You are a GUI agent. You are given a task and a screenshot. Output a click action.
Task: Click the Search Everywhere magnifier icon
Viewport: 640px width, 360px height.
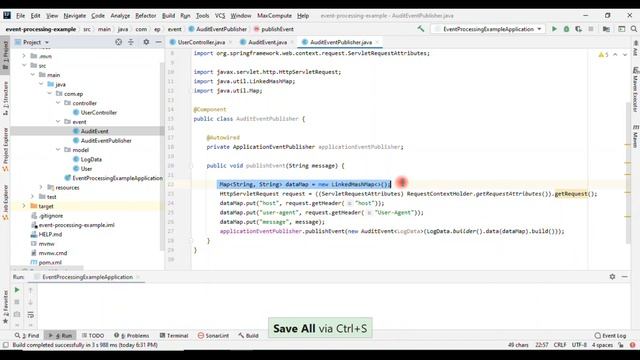click(633, 29)
